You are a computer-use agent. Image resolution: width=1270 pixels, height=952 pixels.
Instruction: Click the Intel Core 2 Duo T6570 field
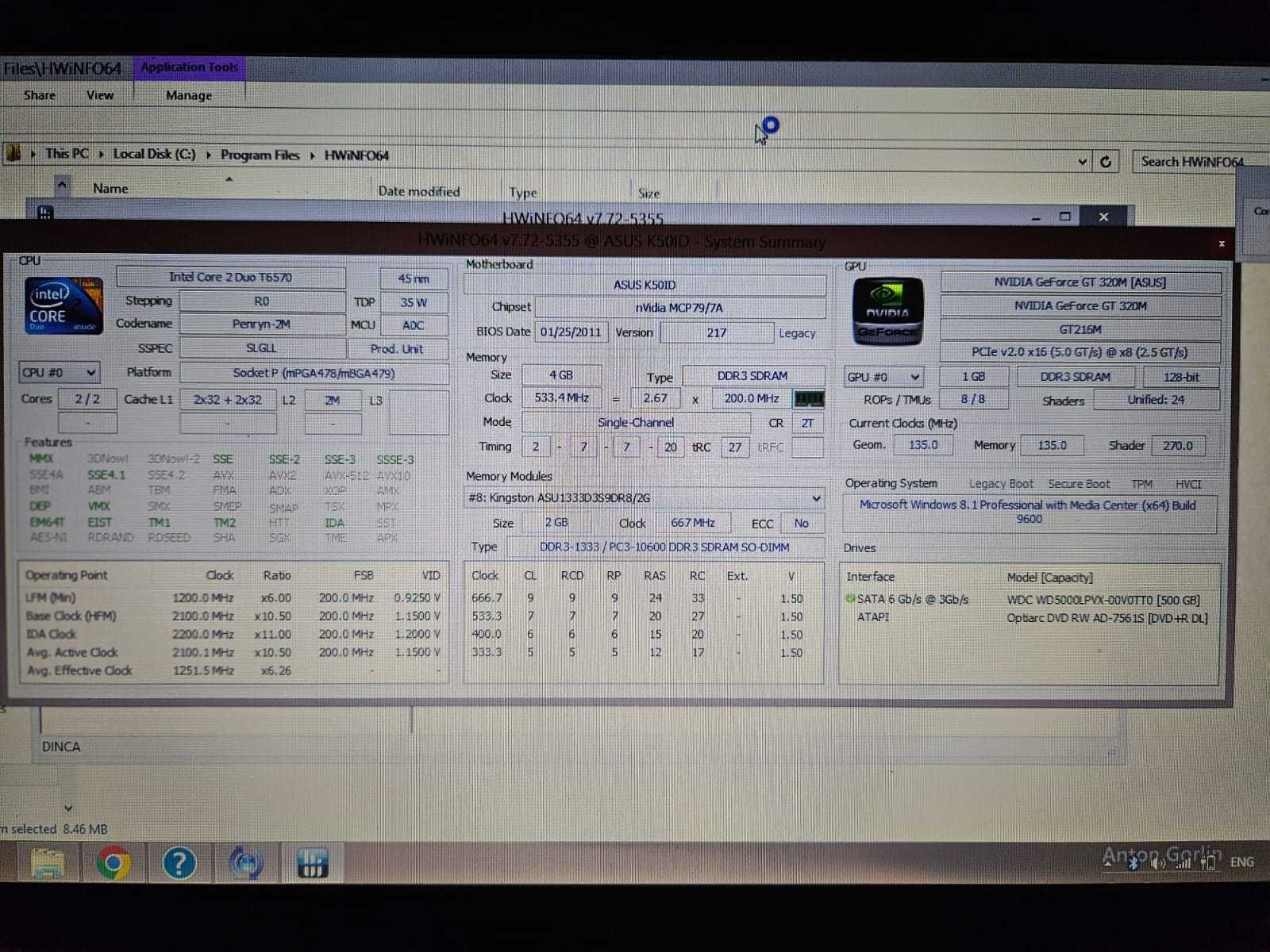pyautogui.click(x=231, y=277)
